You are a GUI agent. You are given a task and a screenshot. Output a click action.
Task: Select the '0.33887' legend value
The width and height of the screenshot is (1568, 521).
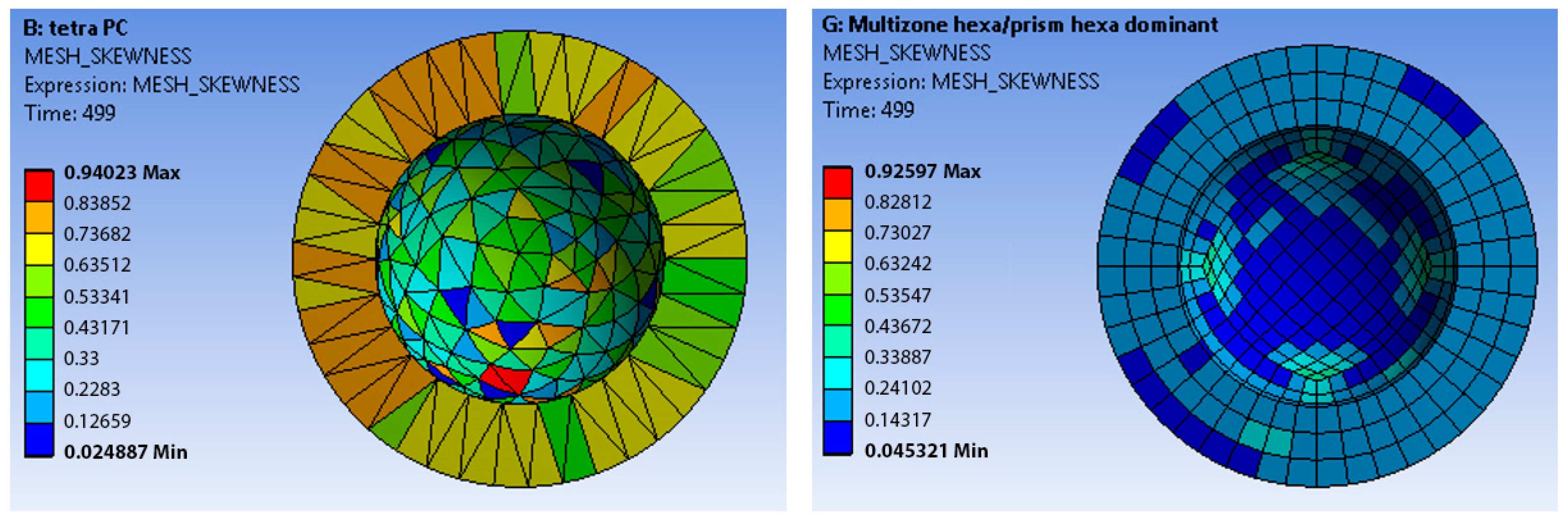(898, 357)
